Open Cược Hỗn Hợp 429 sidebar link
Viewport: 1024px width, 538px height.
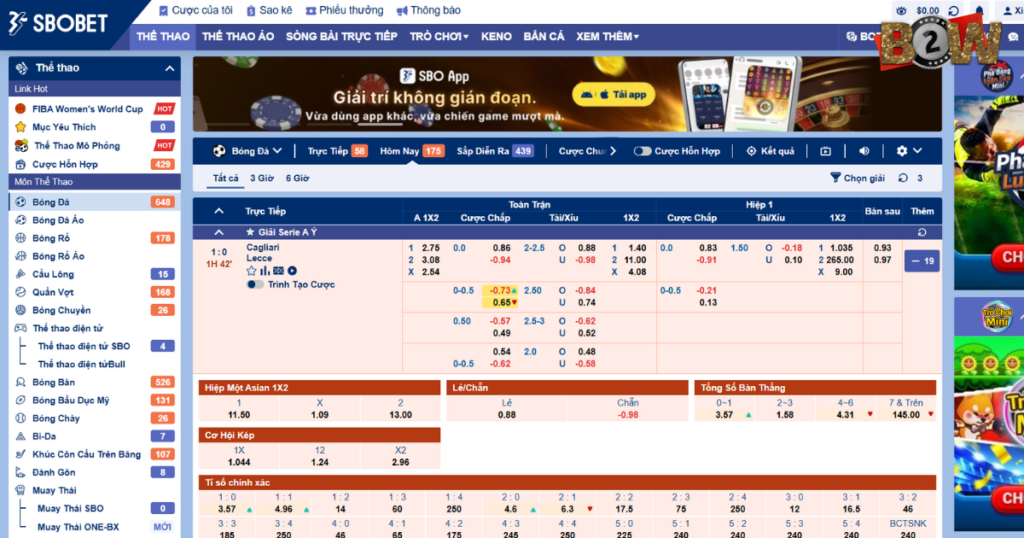point(95,164)
